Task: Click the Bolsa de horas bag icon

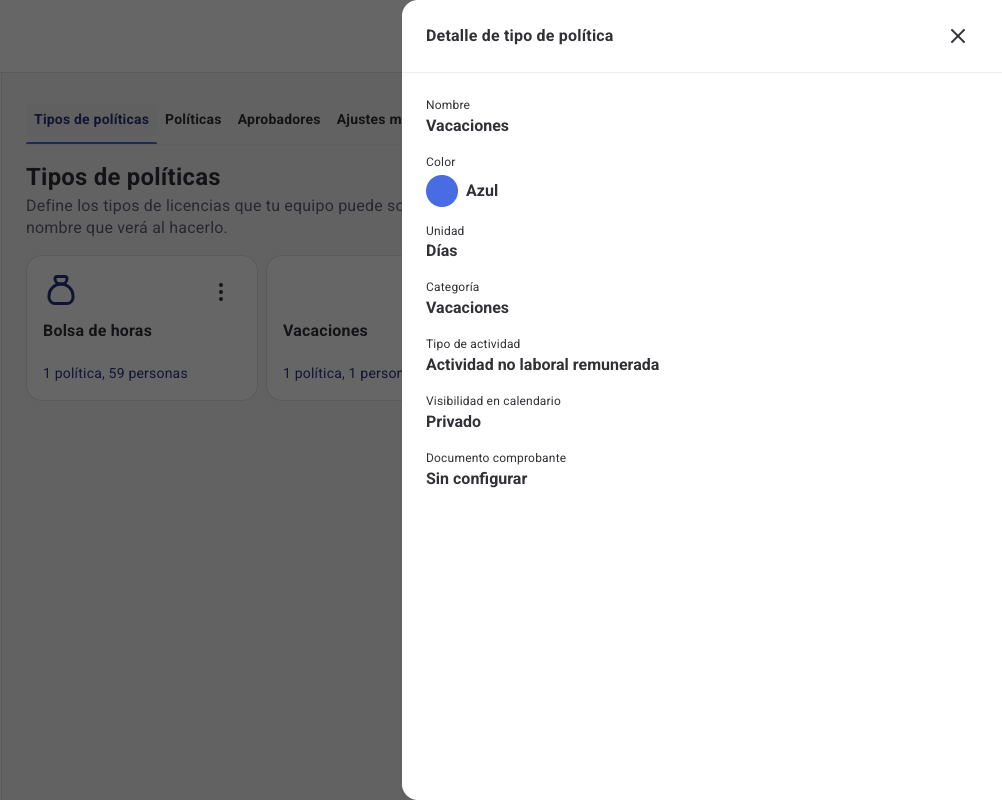Action: tap(61, 290)
